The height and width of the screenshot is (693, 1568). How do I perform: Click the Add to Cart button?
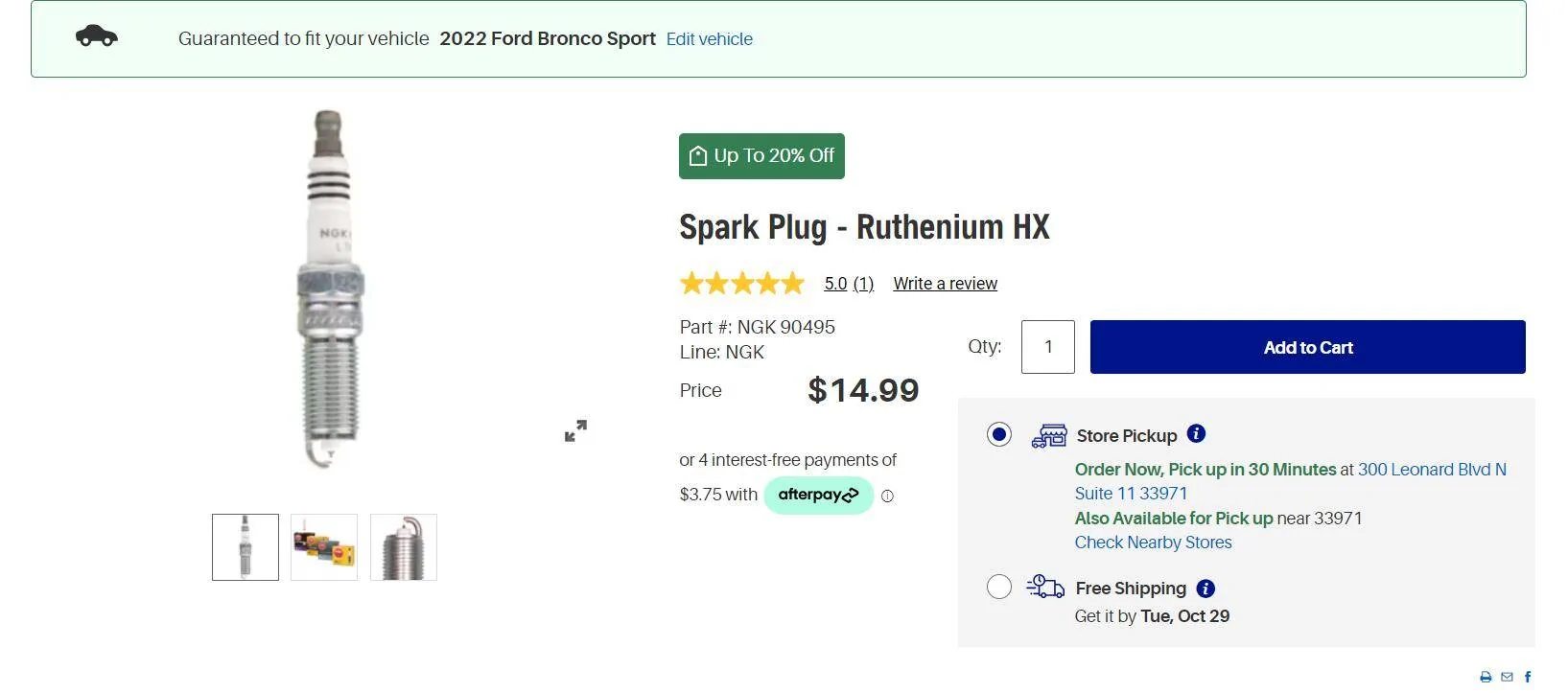pos(1306,347)
